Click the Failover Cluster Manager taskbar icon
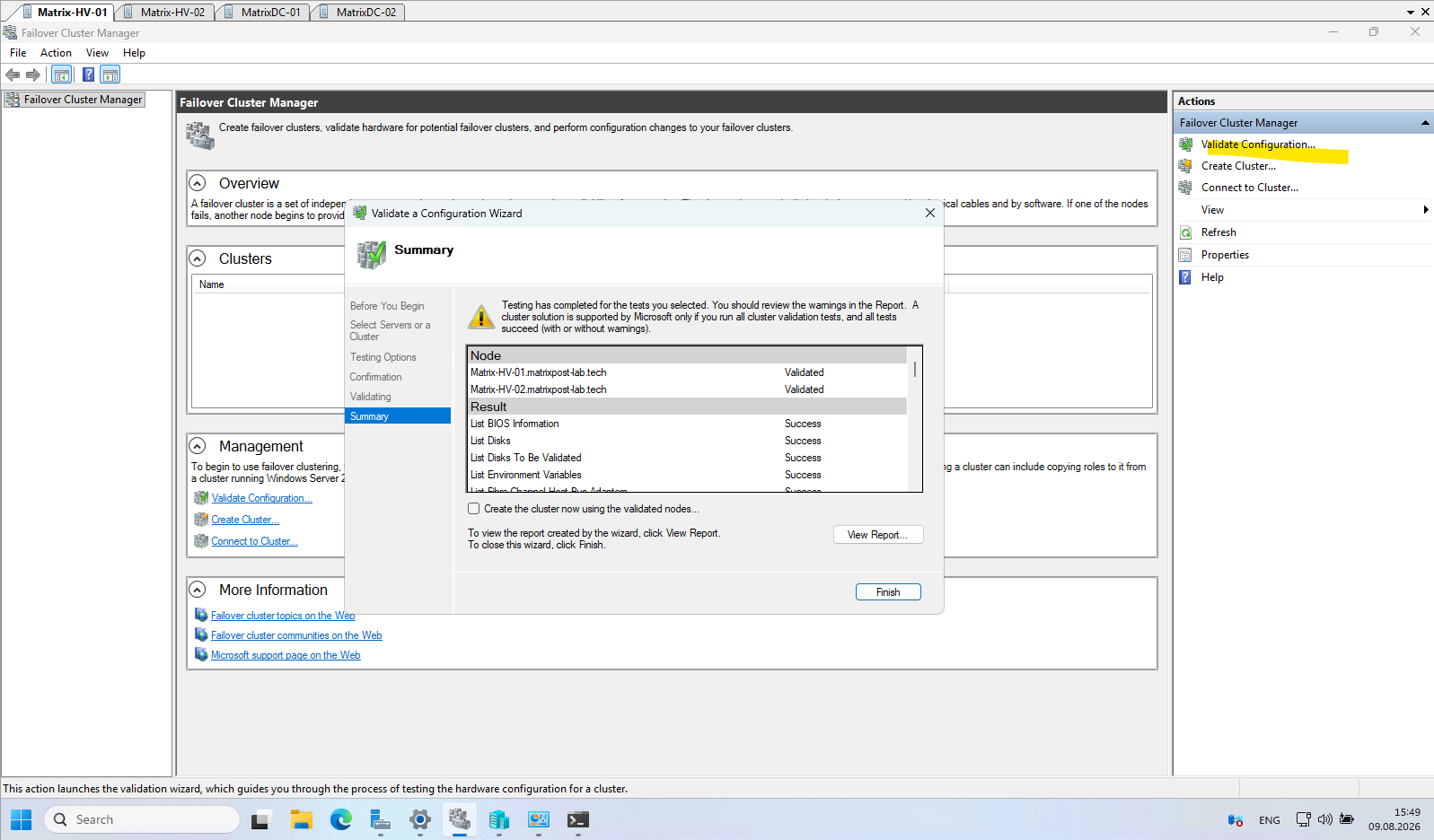1434x840 pixels. [x=460, y=819]
